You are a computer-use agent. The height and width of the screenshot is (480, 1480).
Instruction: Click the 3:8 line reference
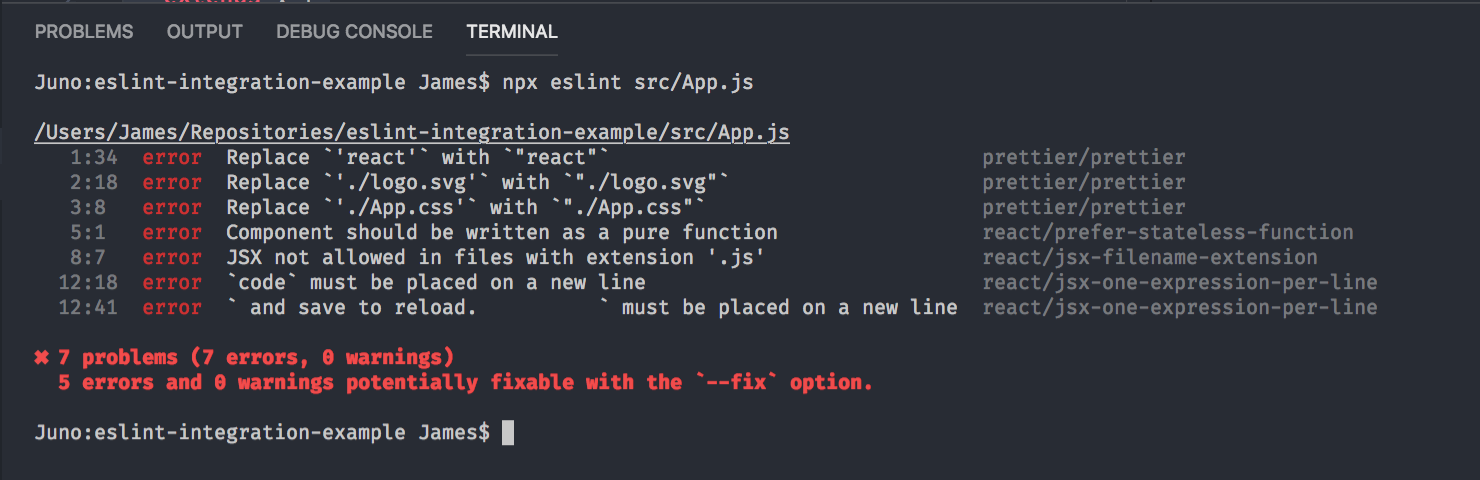(x=100, y=207)
